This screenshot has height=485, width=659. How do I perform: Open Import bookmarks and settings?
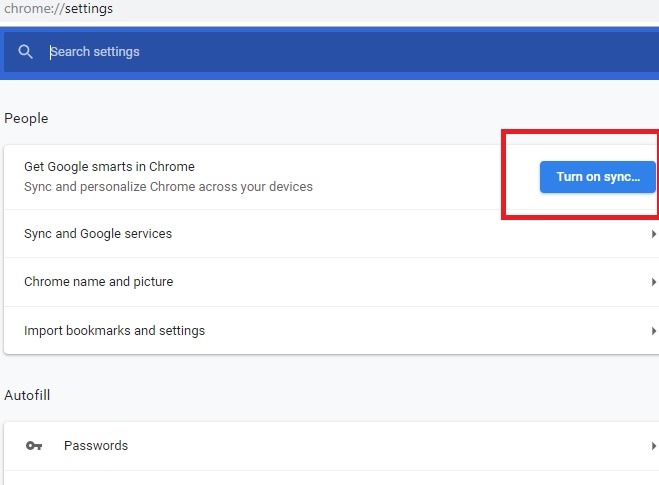(x=331, y=331)
